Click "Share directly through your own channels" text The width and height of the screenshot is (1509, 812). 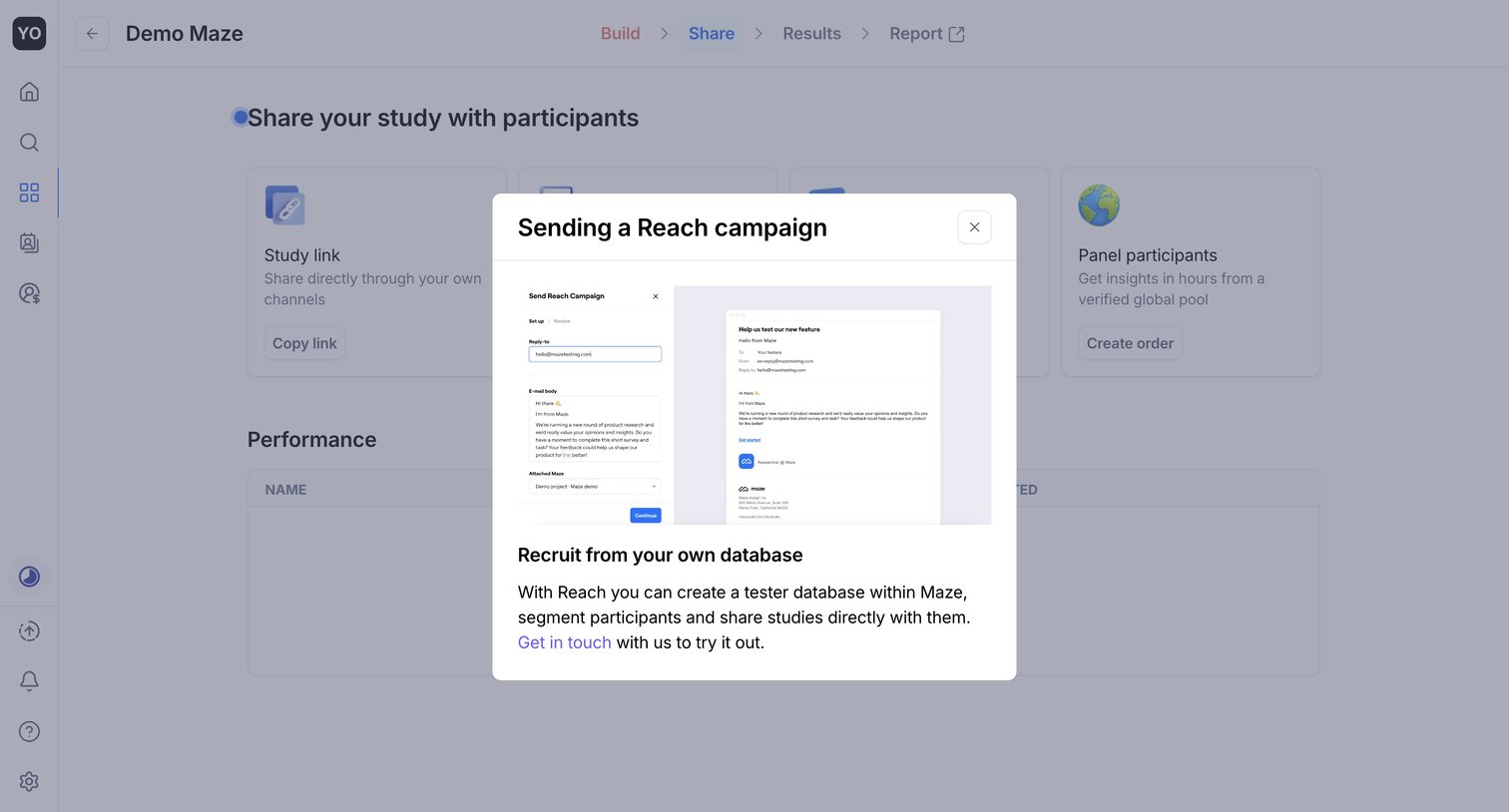coord(373,289)
